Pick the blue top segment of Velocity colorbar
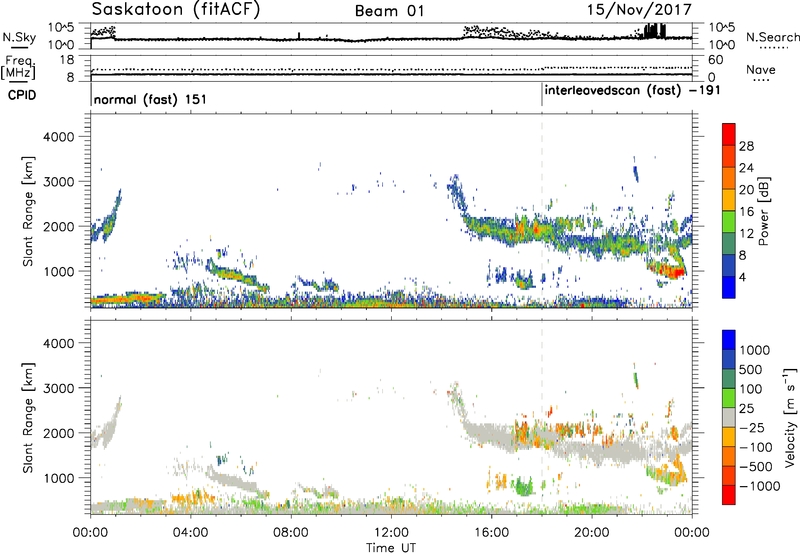The height and width of the screenshot is (554, 800). pyautogui.click(x=729, y=340)
